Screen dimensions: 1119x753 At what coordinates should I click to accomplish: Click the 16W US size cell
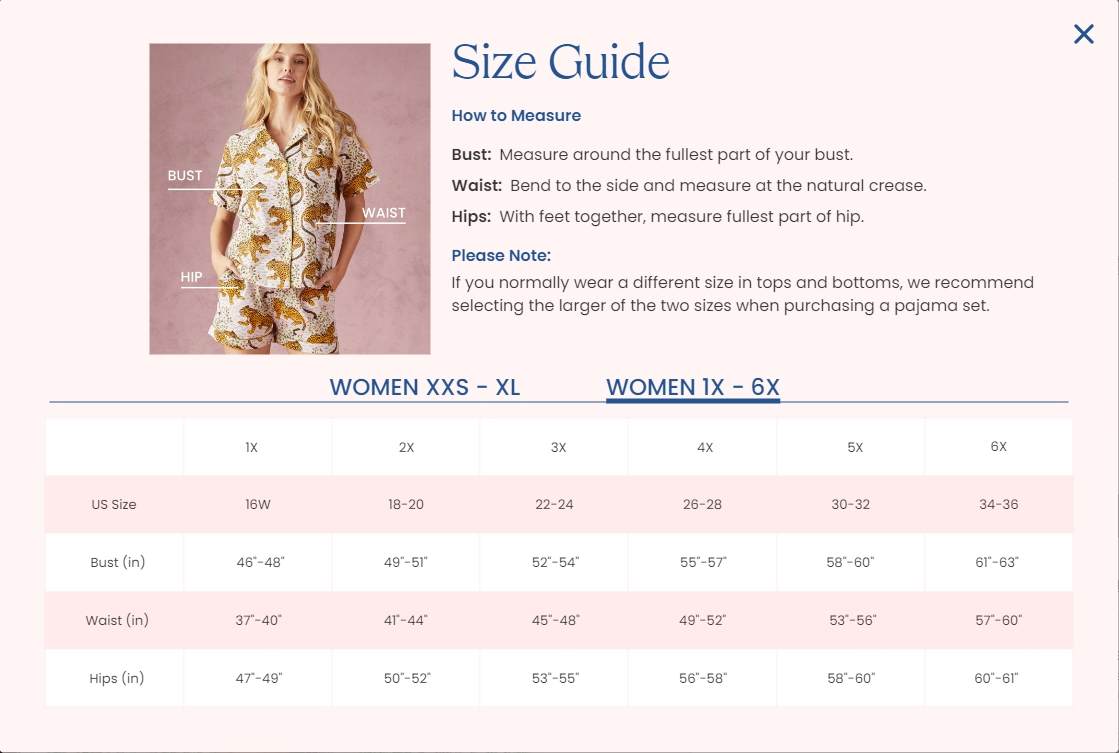point(258,505)
